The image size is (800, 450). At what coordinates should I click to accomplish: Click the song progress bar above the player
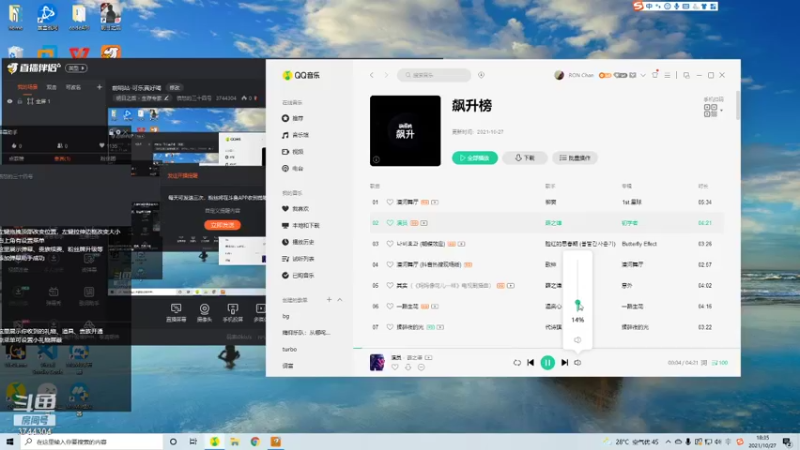[x=546, y=348]
